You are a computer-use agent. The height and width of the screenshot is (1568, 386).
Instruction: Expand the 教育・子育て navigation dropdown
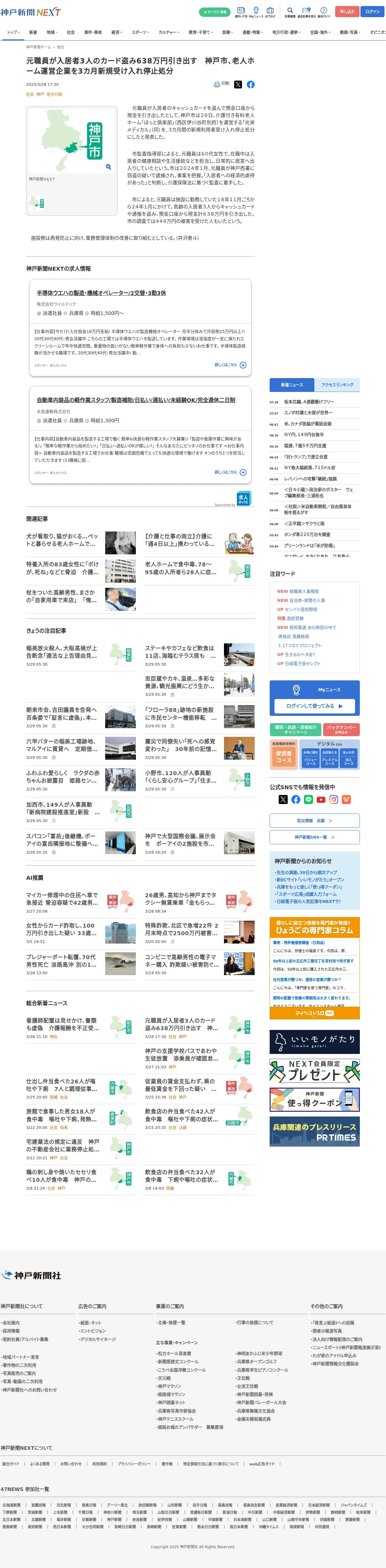point(201,32)
